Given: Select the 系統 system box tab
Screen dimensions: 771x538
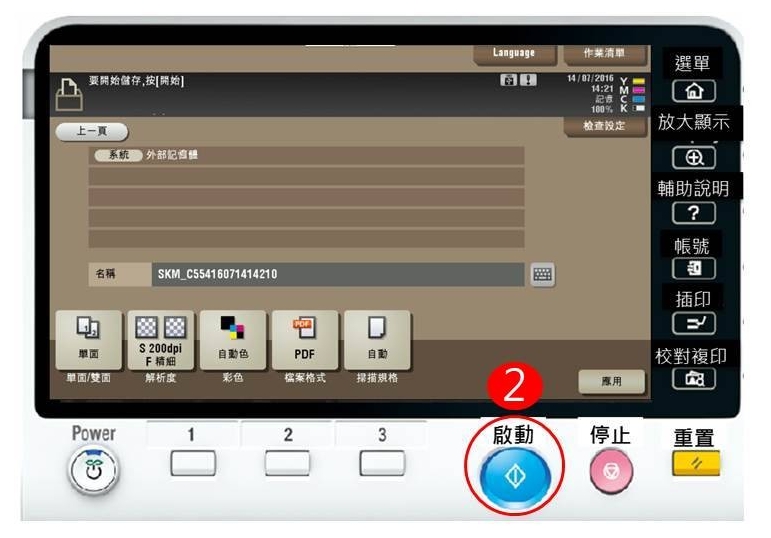Looking at the screenshot, I should (x=119, y=155).
